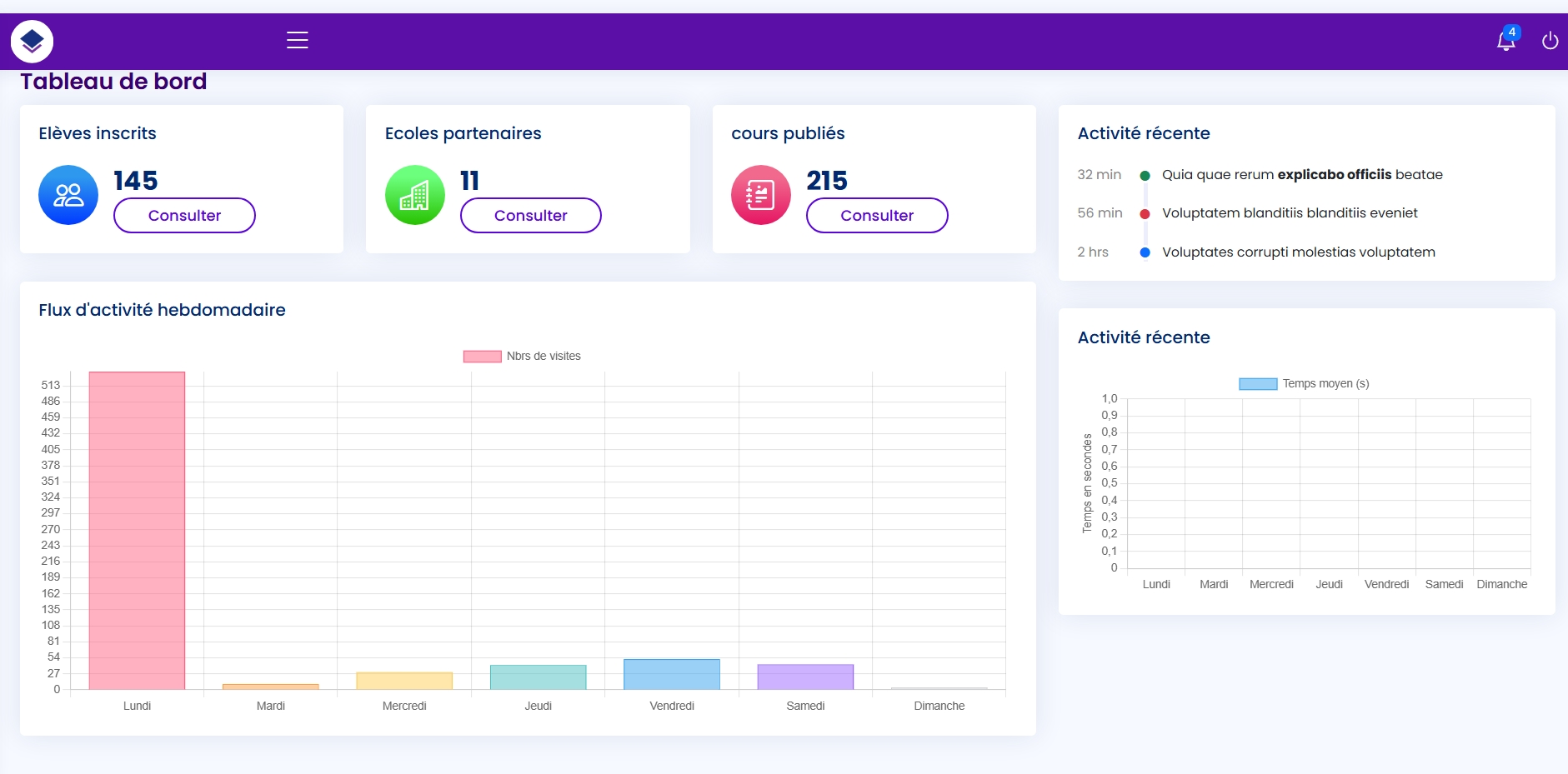Click the green building icon on Ecoles partenaires card

click(414, 194)
